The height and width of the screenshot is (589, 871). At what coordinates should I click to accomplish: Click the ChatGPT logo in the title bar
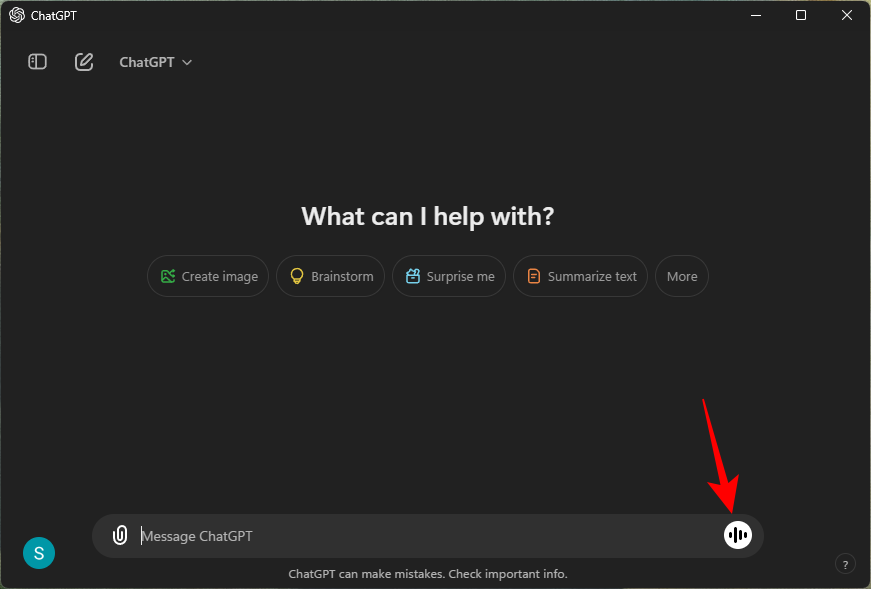click(16, 15)
